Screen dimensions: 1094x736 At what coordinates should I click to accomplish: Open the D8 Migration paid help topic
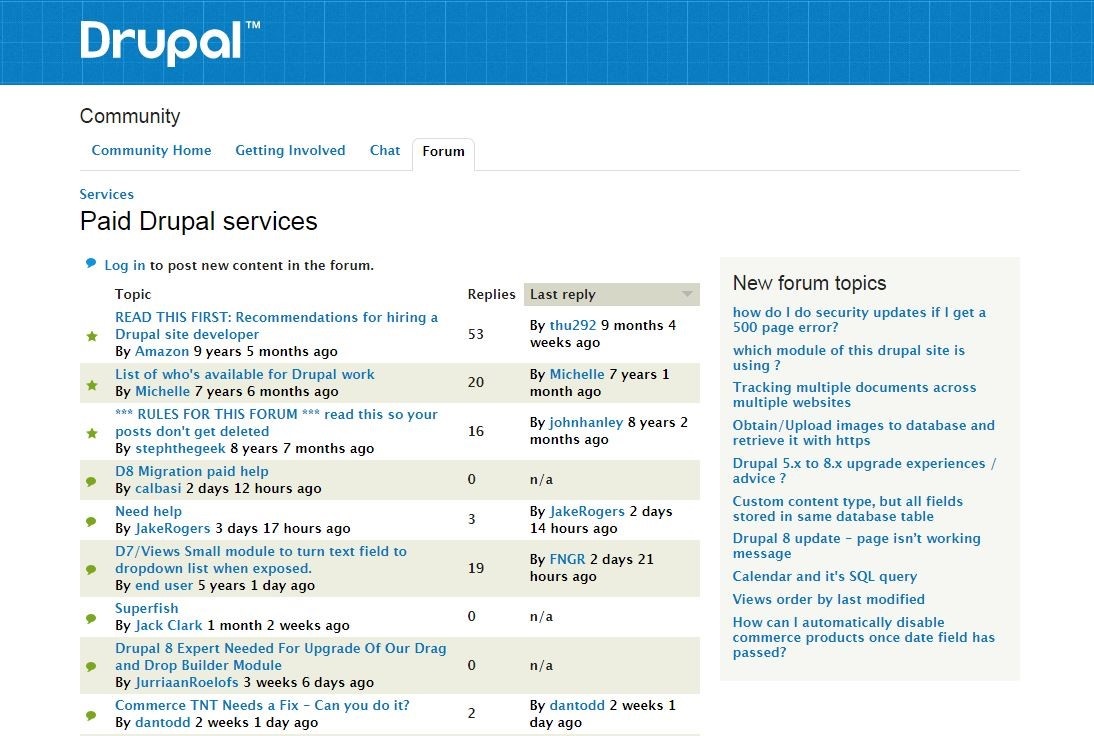192,471
